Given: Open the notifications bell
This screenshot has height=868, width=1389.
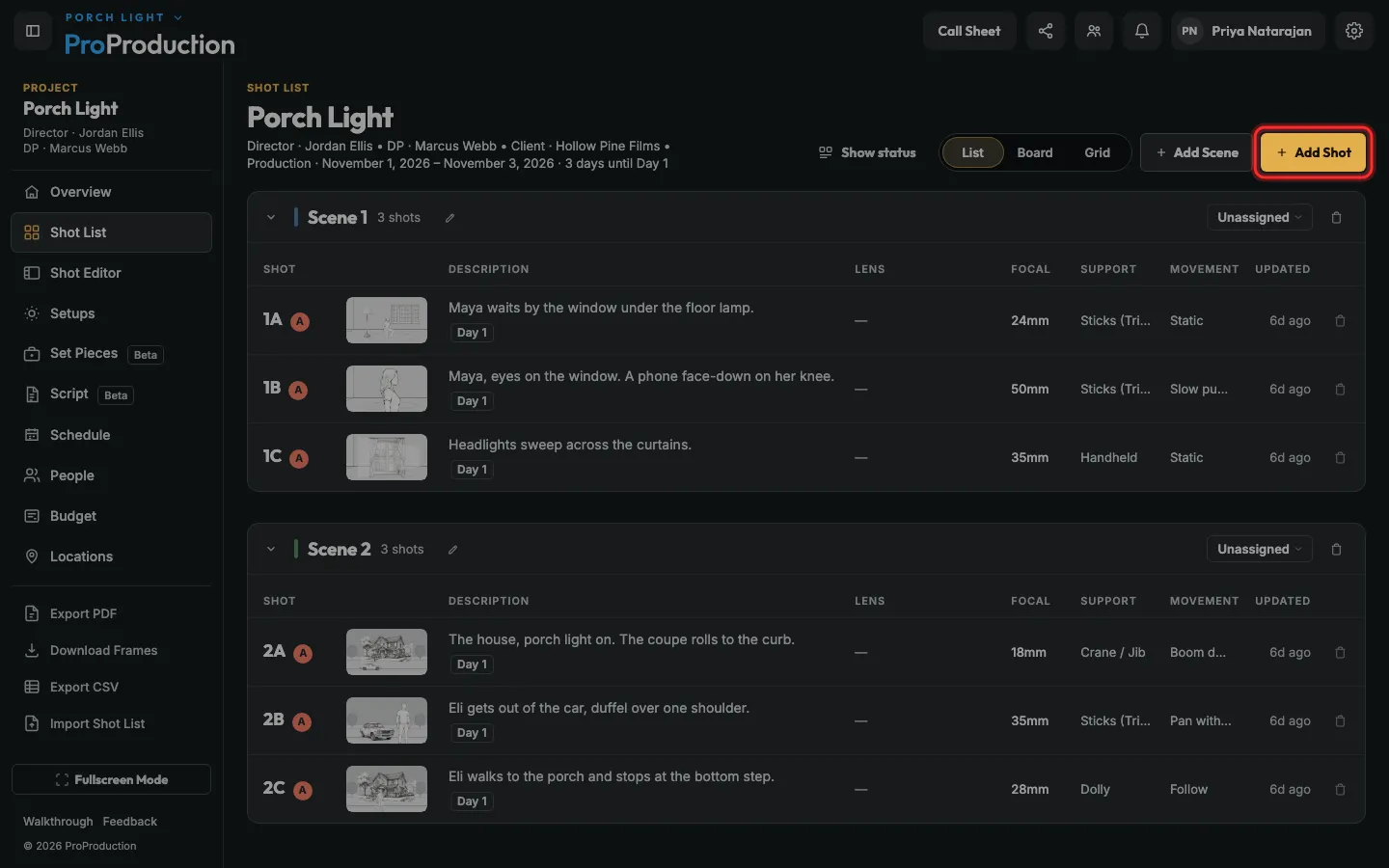Looking at the screenshot, I should pos(1142,31).
